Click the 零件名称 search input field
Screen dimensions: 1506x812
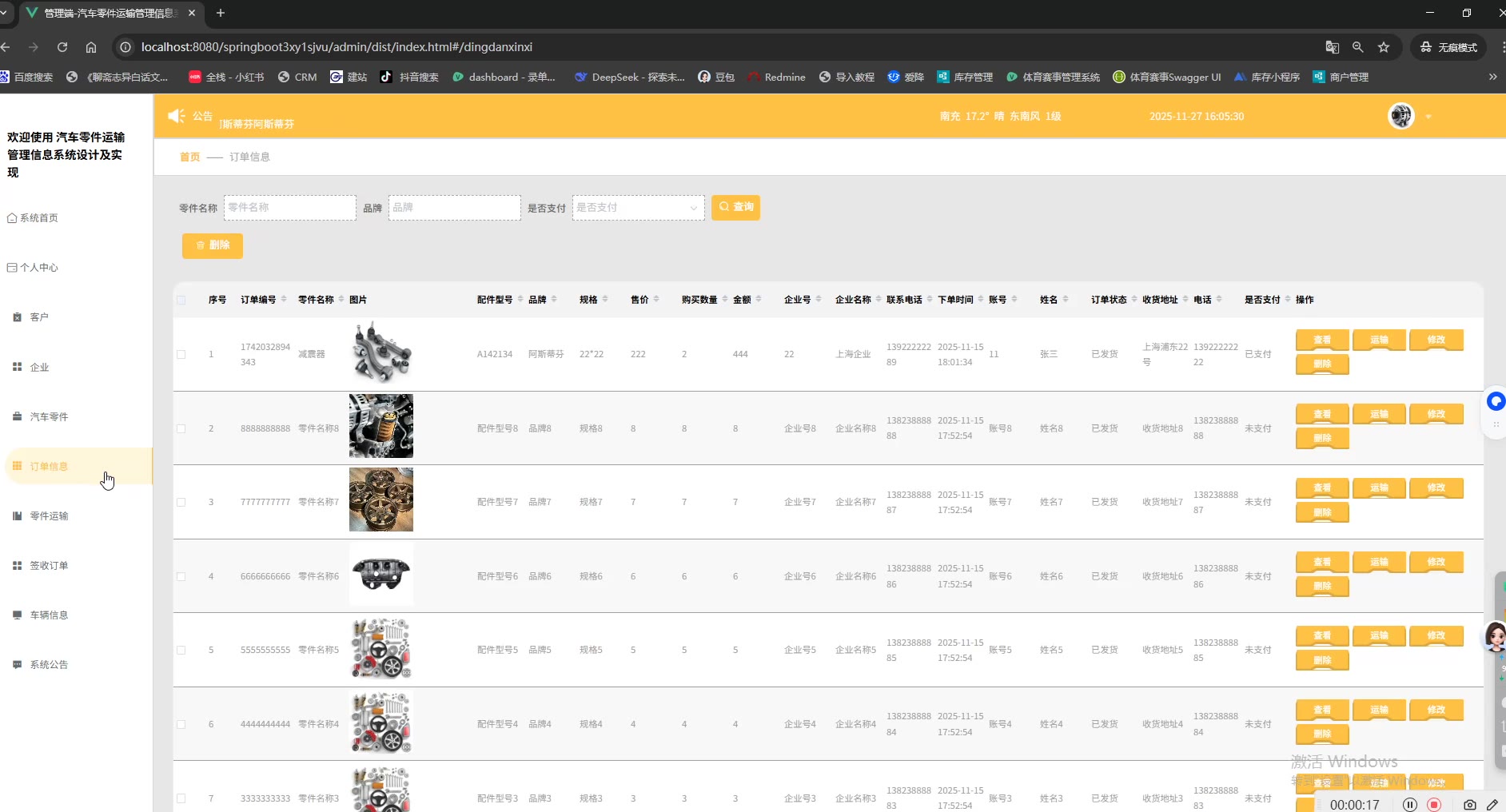coord(289,208)
